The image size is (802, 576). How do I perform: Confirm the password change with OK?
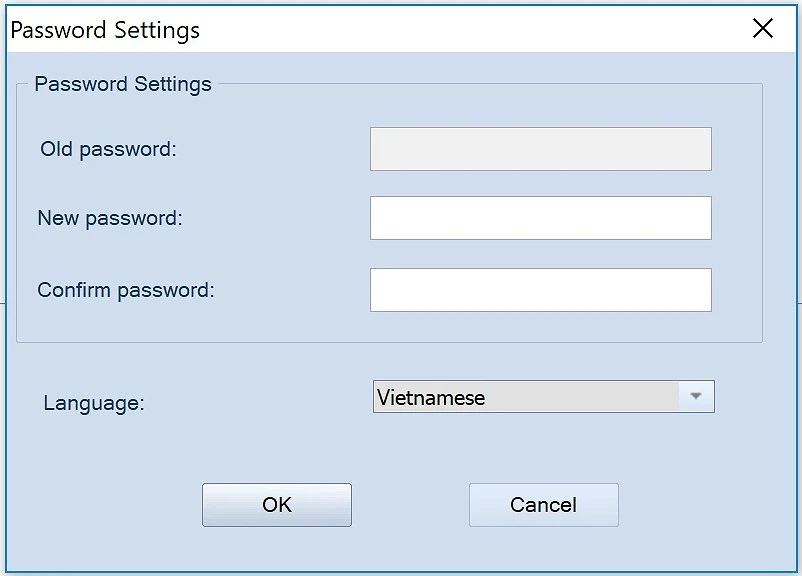pyautogui.click(x=277, y=505)
